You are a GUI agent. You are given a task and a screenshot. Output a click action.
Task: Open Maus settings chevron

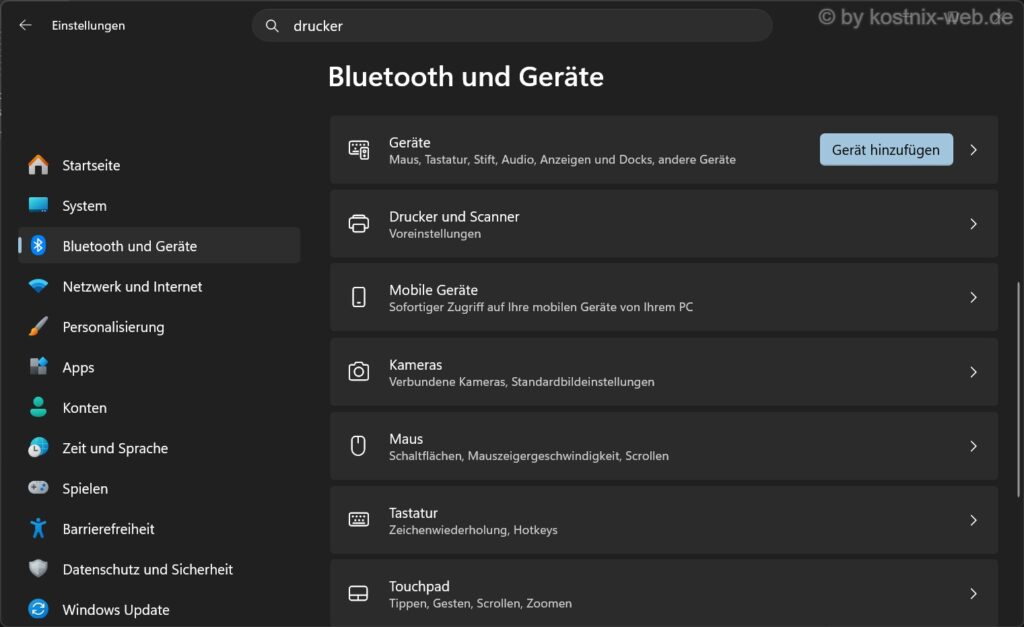point(973,446)
